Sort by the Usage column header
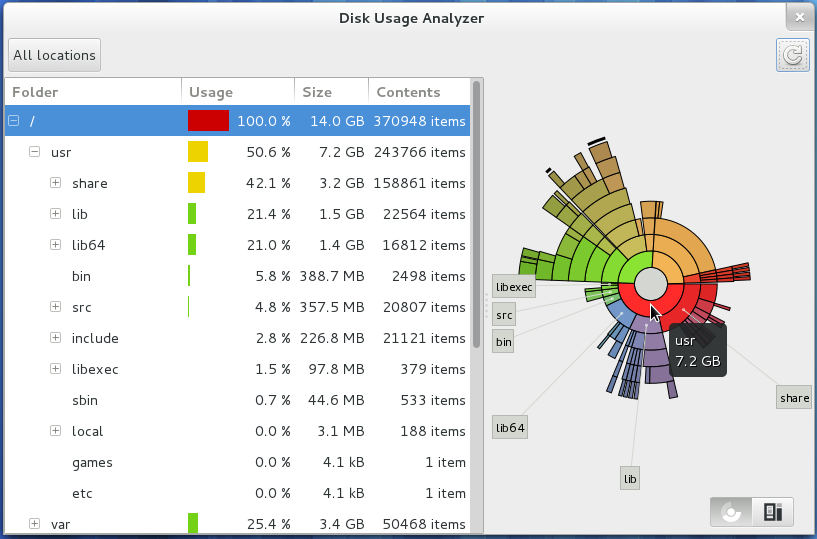The image size is (817, 539). coord(238,92)
